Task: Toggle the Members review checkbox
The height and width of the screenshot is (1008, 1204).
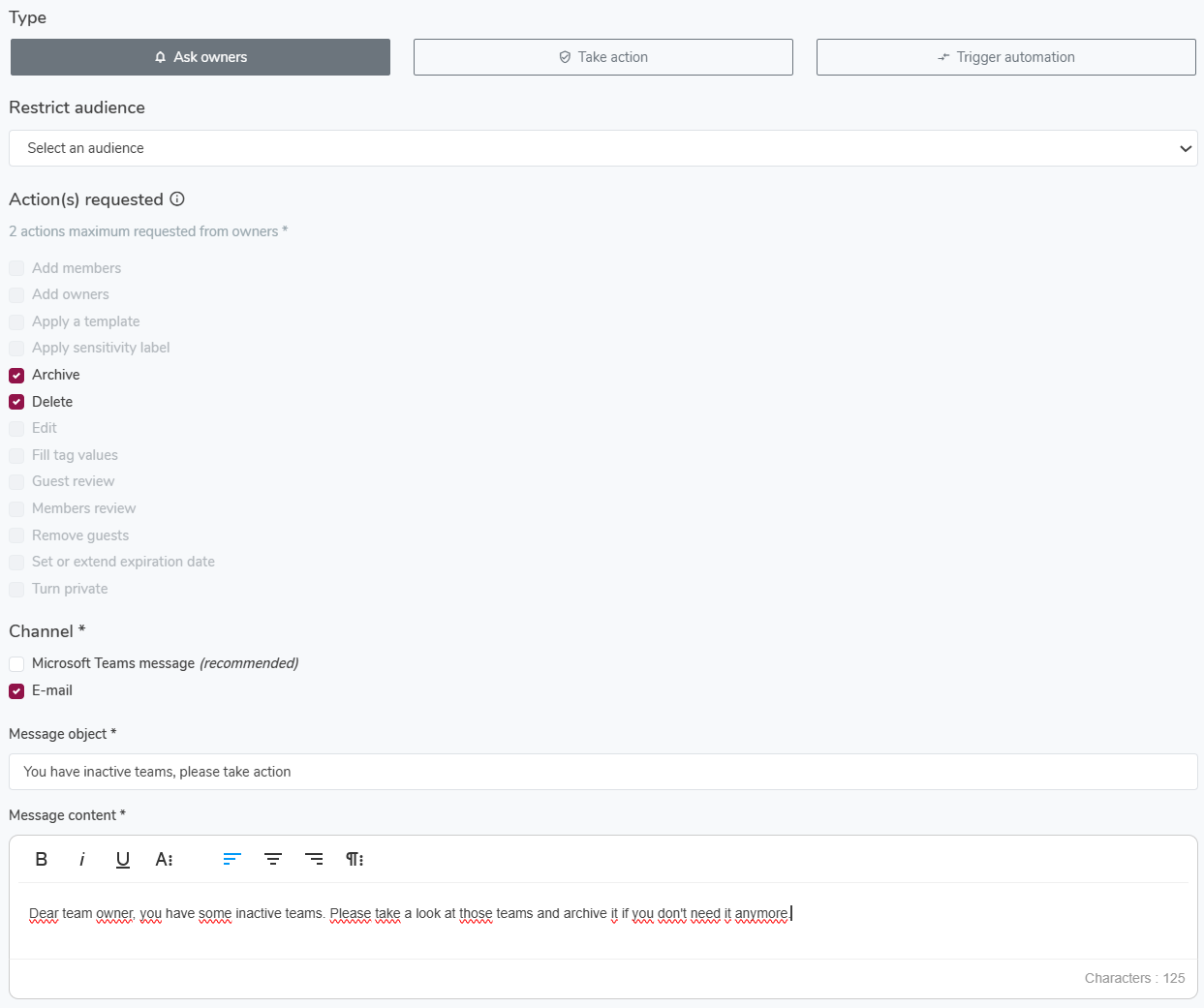Action: click(16, 508)
